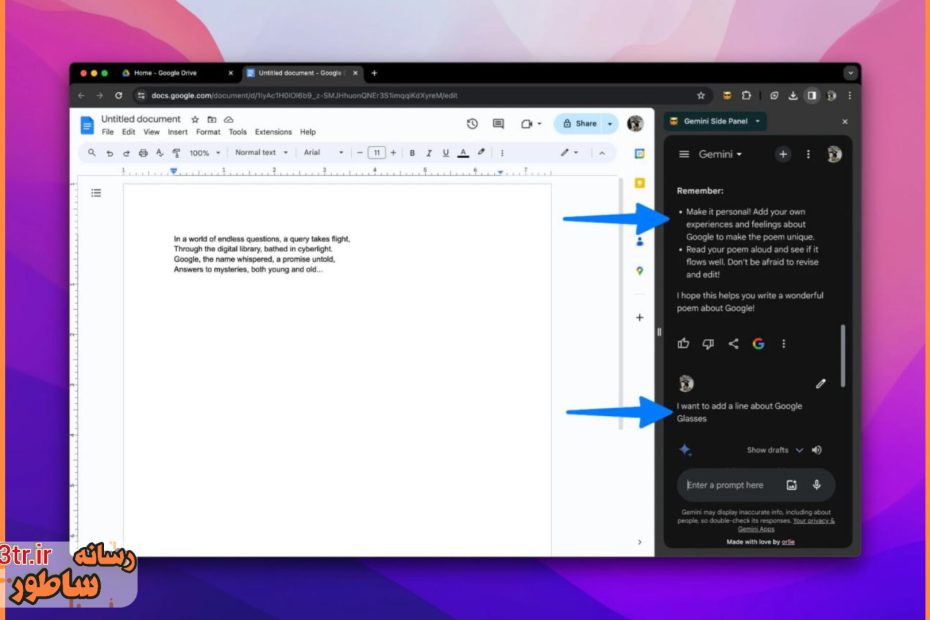Open version history clock icon in Docs
Viewport: 930px width, 620px height.
click(472, 124)
